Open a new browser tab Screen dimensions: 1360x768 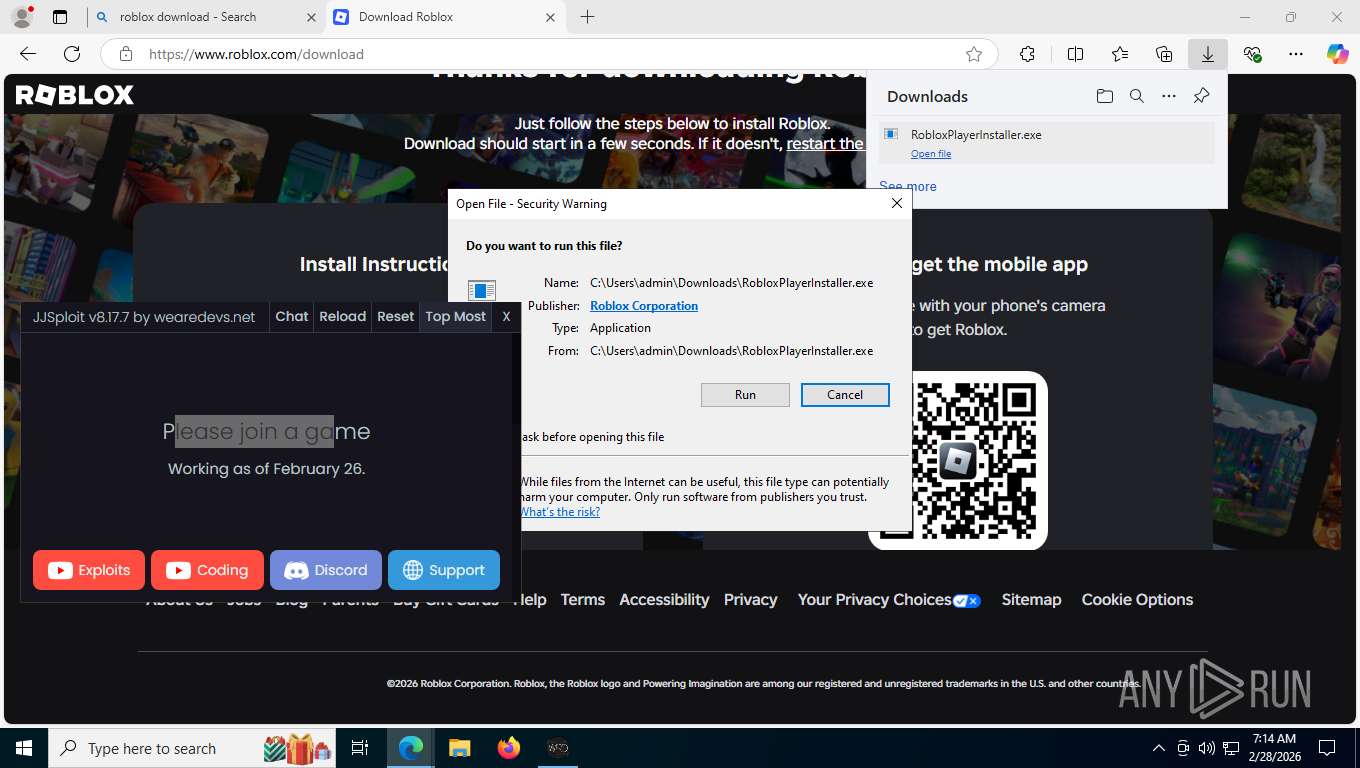[587, 17]
